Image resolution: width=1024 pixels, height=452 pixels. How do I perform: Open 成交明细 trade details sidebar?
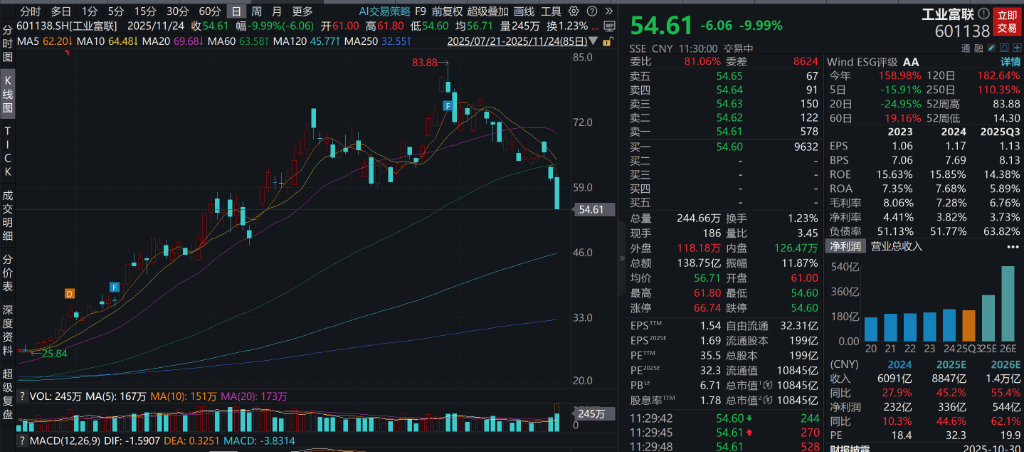pyautogui.click(x=8, y=216)
